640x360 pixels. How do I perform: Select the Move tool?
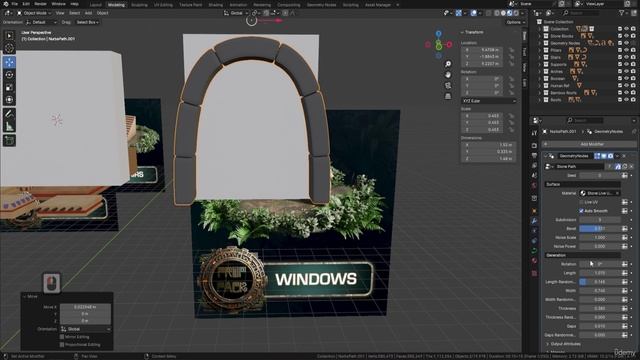tap(9, 62)
